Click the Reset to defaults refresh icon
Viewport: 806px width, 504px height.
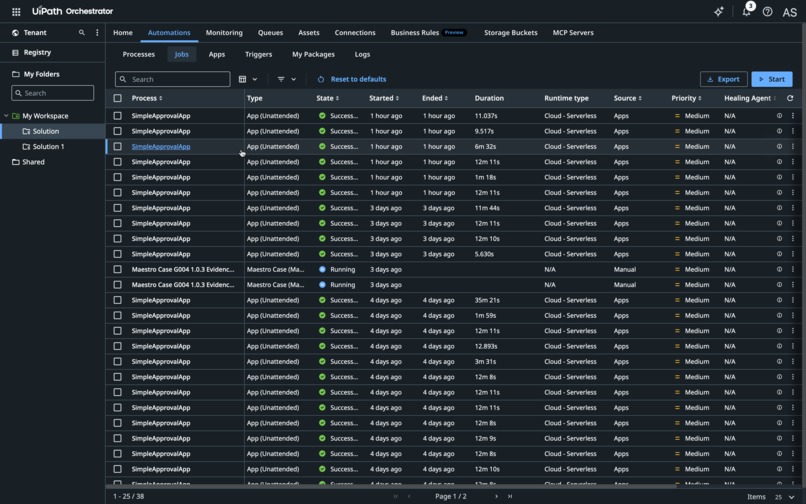321,79
